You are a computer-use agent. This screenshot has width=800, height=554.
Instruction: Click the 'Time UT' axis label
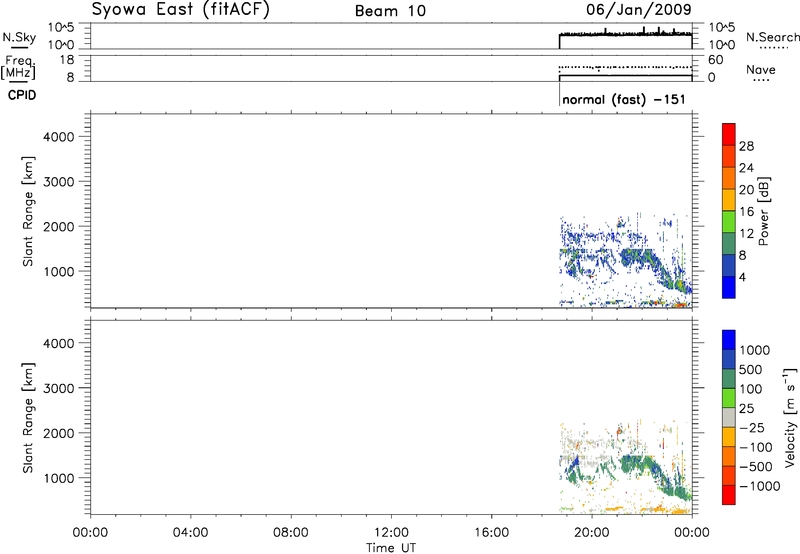(391, 548)
